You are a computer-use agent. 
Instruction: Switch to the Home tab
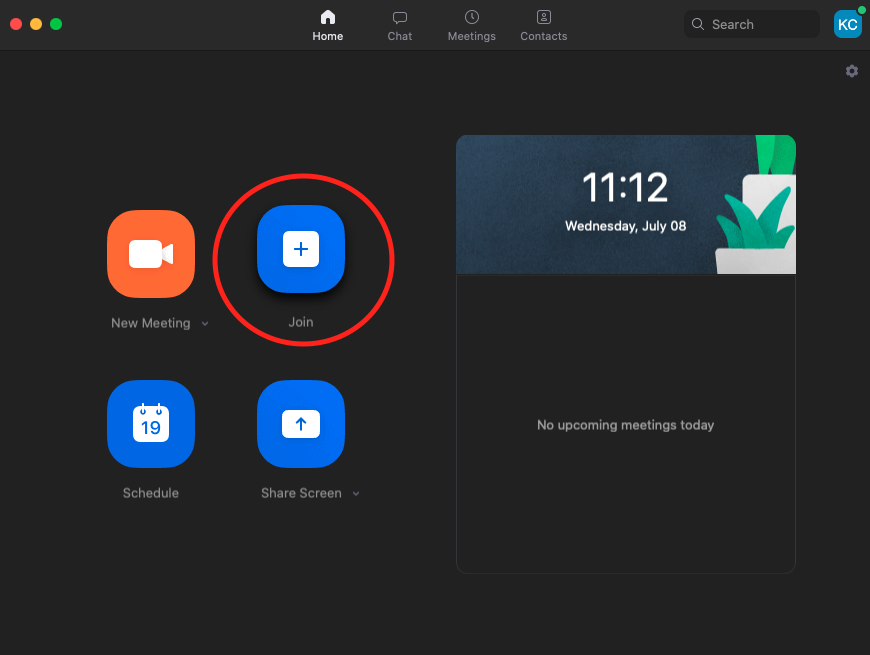pyautogui.click(x=327, y=26)
